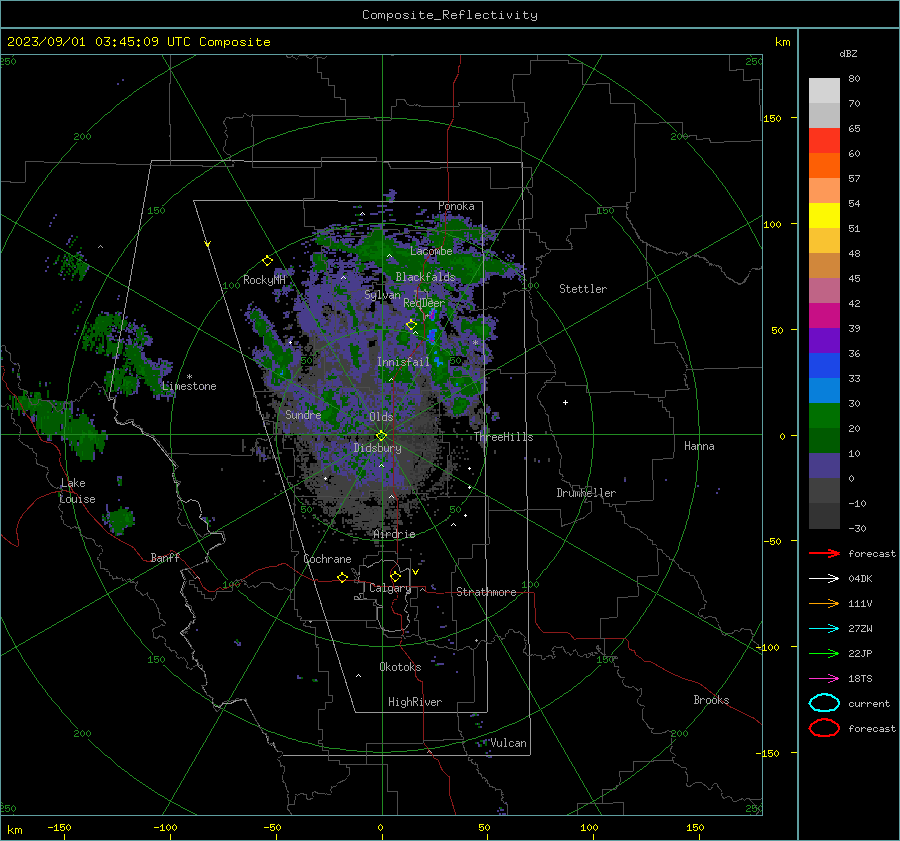Click the Drumheller city label
Image resolution: width=900 pixels, height=841 pixels.
(x=586, y=493)
